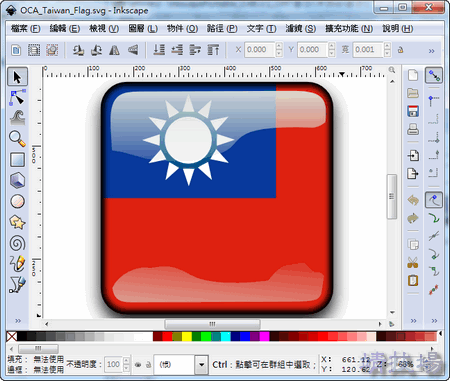
Task: Click the Print icon
Action: pyautogui.click(x=413, y=129)
